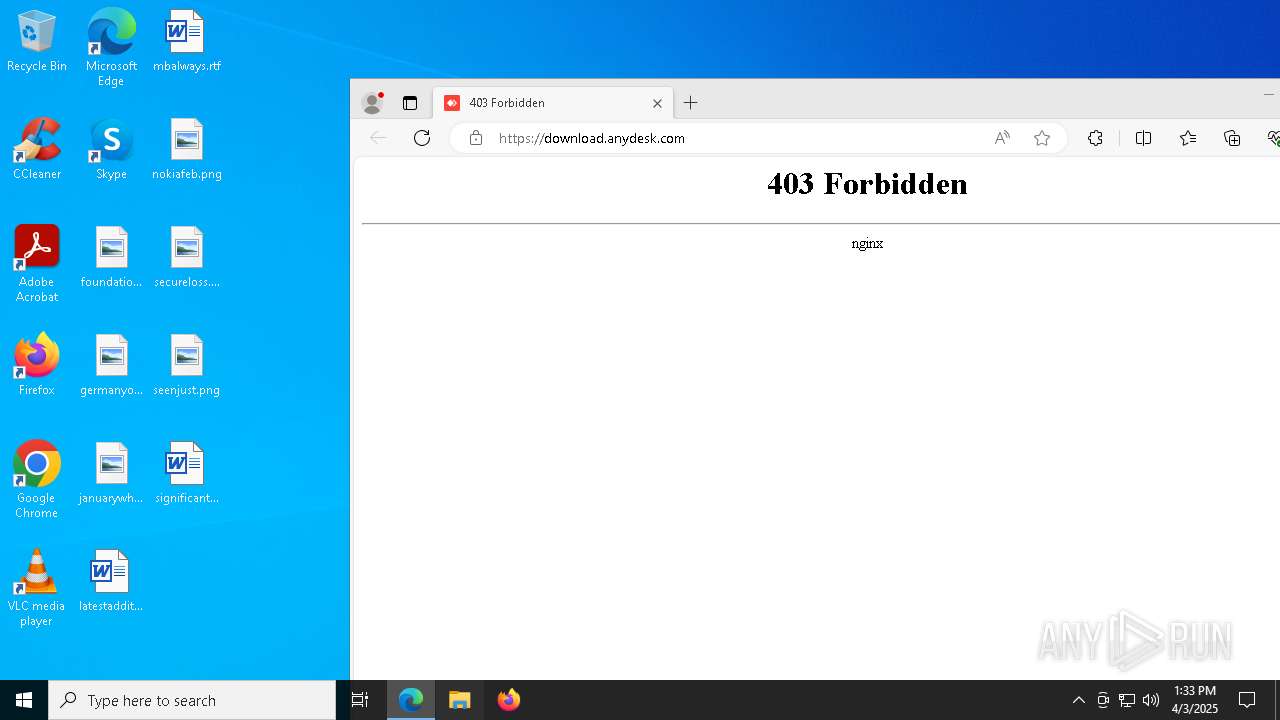Open the notification center
The width and height of the screenshot is (1280, 720).
pyautogui.click(x=1247, y=700)
